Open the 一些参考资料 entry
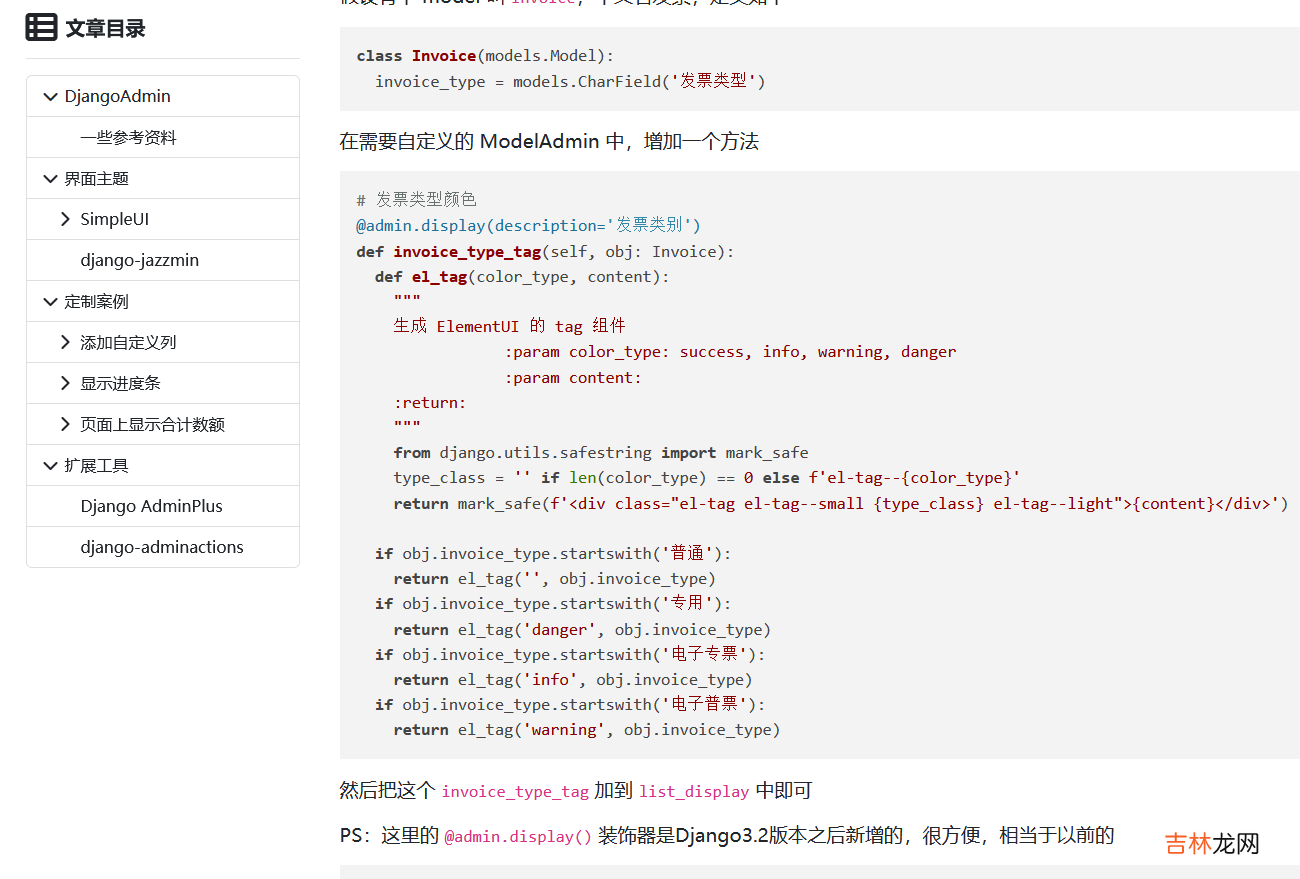The image size is (1300, 879). click(128, 138)
